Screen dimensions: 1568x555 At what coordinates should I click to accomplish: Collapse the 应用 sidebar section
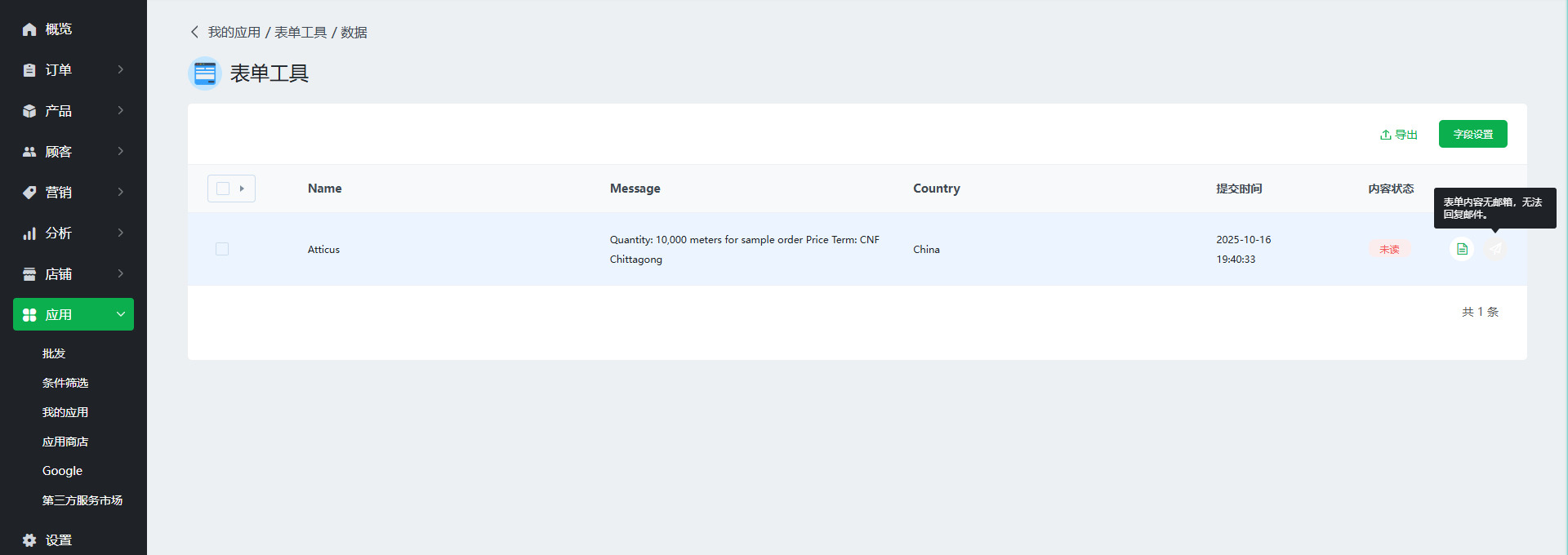(x=120, y=314)
